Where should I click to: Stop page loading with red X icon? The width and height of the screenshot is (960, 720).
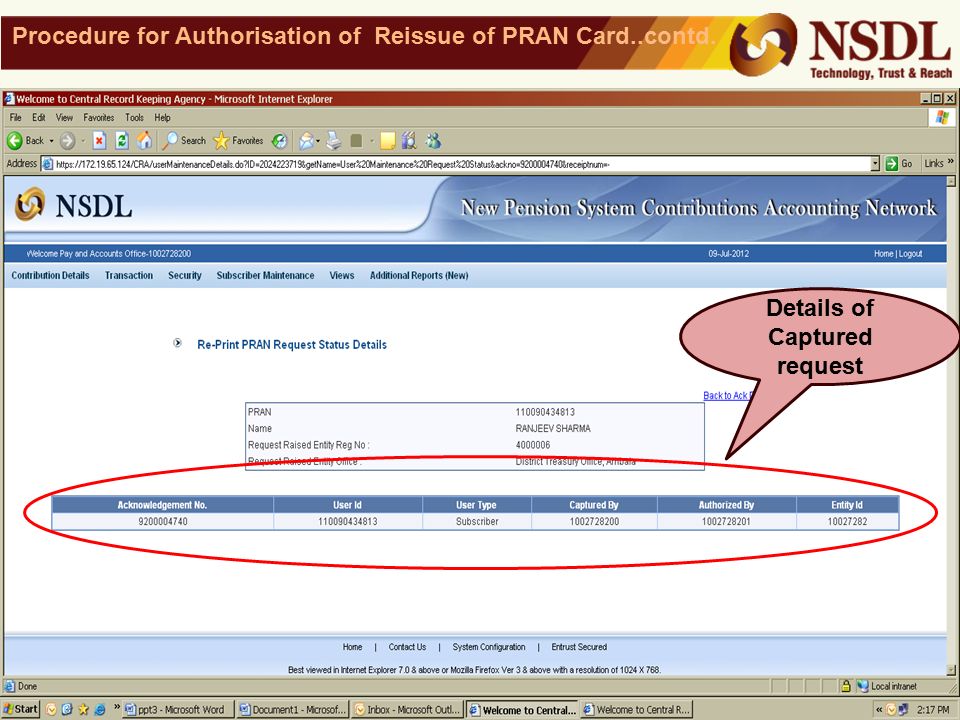click(x=99, y=141)
